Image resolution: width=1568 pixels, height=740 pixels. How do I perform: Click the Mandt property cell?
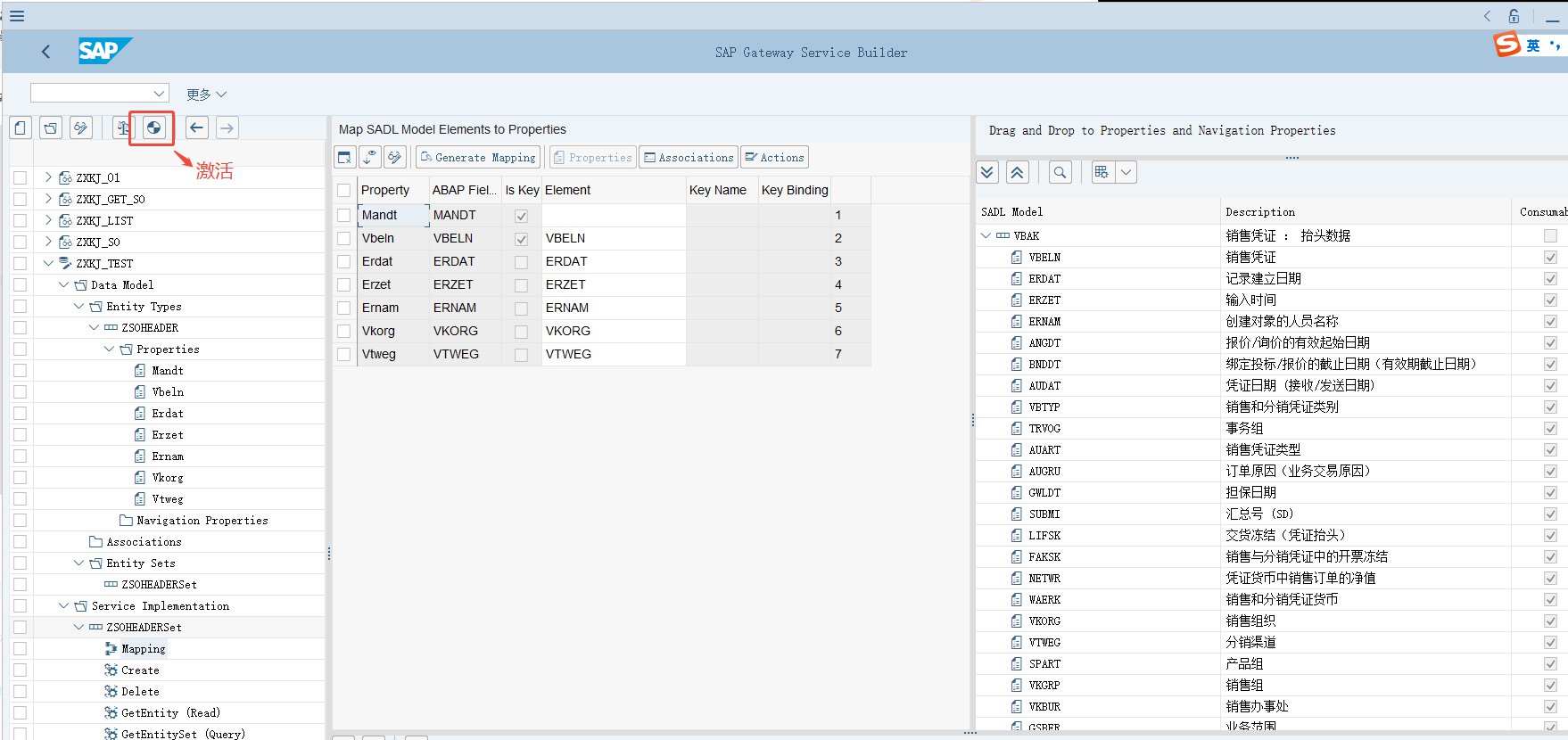pos(392,215)
